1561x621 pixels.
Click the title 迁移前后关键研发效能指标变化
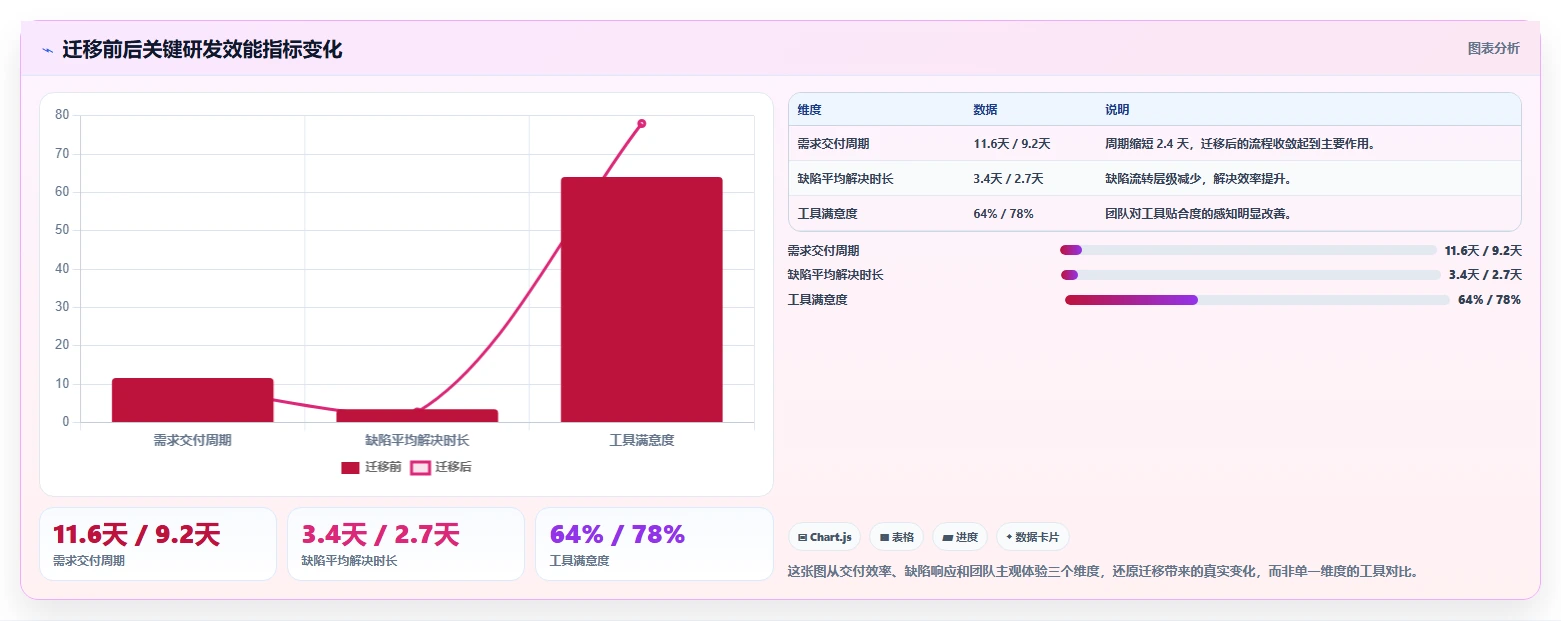[x=202, y=50]
